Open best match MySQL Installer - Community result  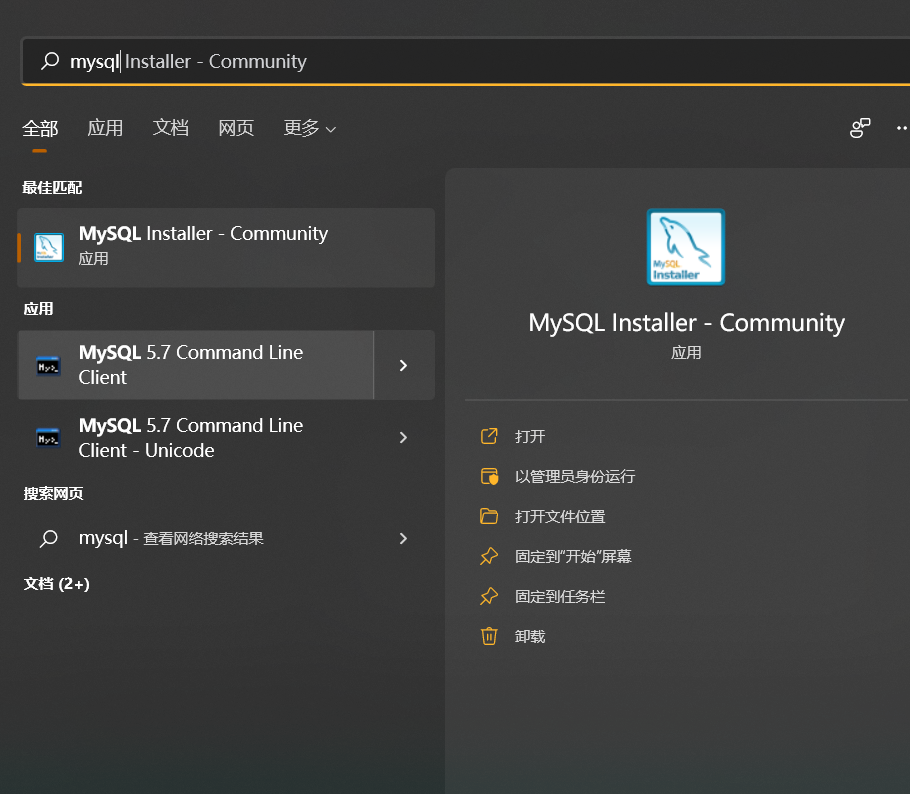(226, 247)
